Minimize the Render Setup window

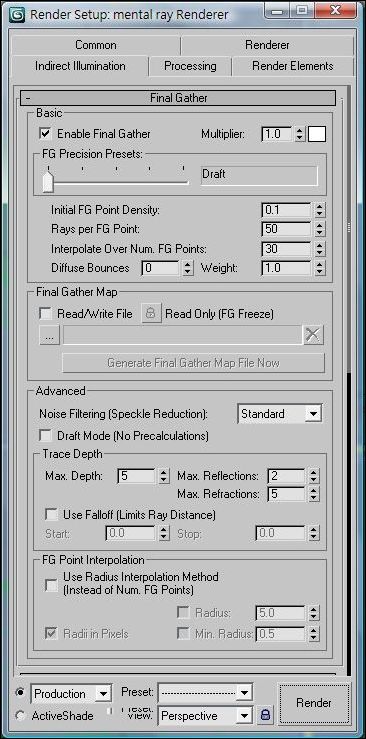coord(278,10)
